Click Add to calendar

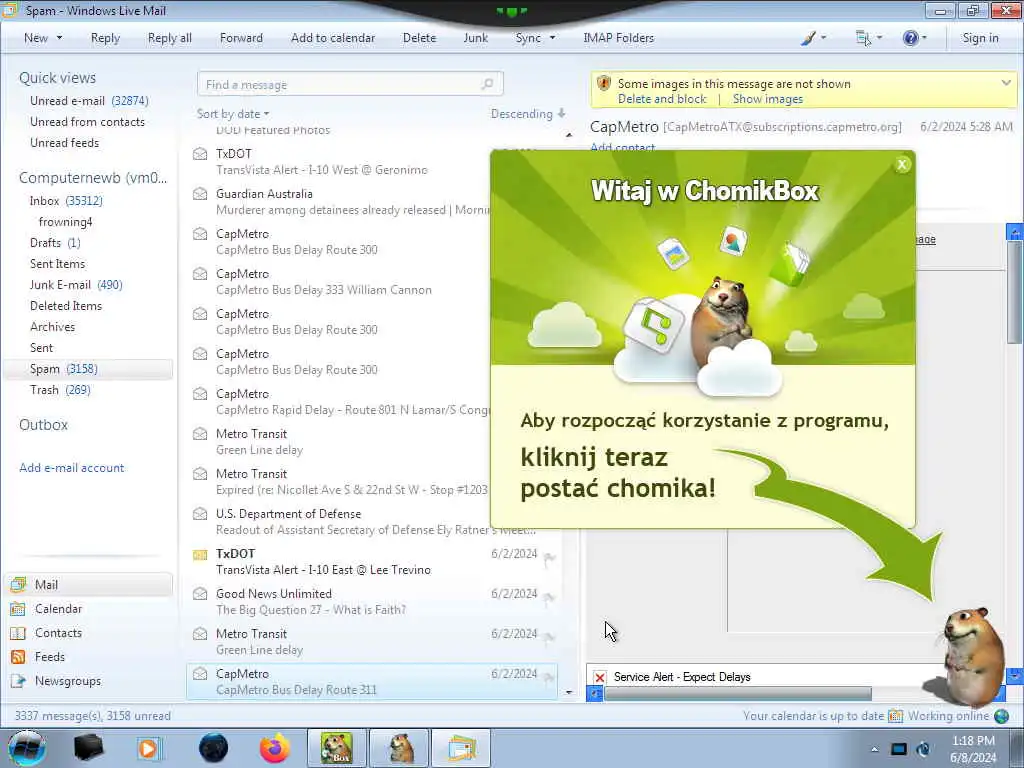tap(333, 38)
